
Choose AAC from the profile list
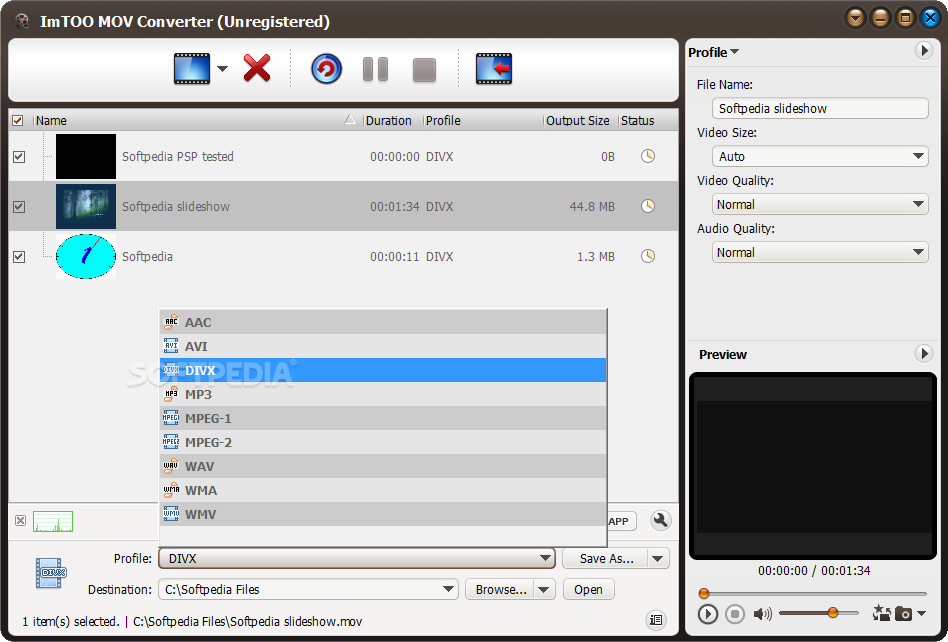(x=383, y=322)
